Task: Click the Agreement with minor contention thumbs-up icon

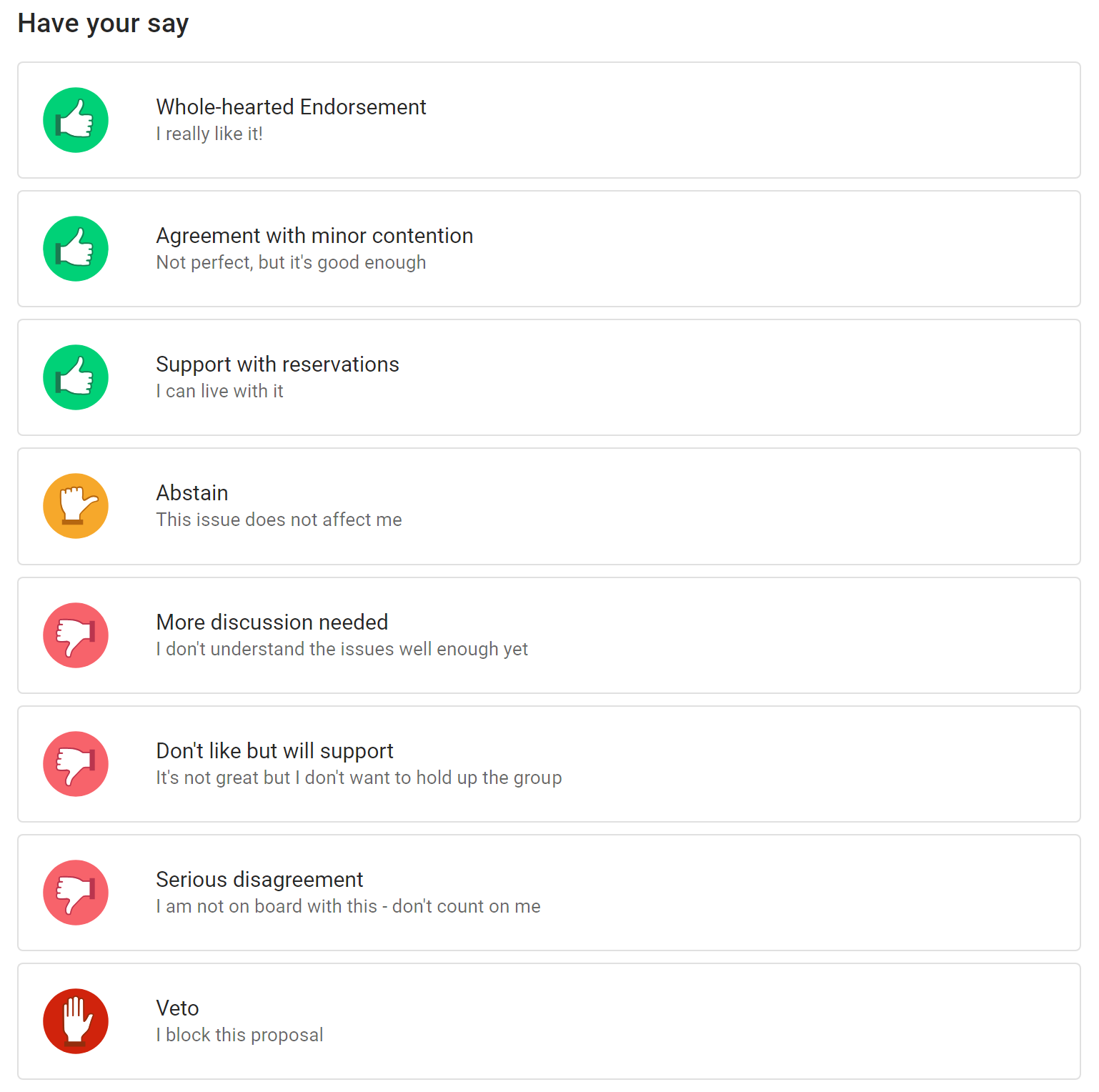Action: point(76,249)
